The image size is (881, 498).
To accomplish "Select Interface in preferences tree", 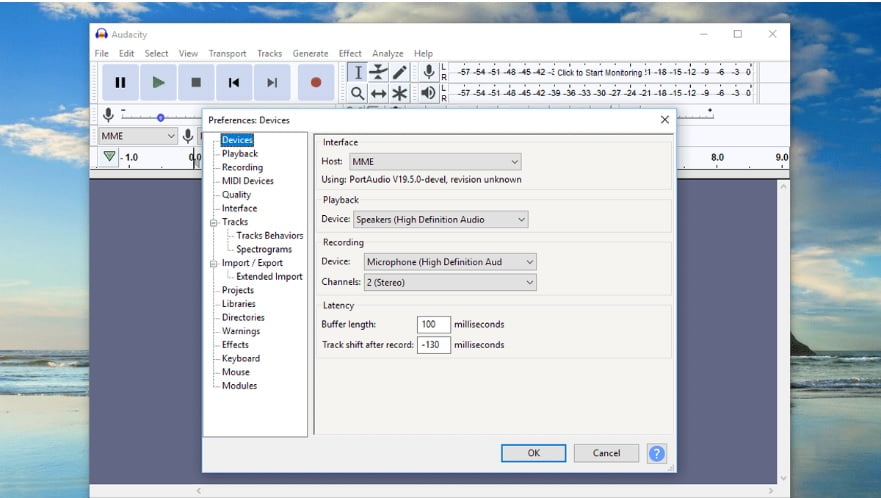I will (239, 208).
